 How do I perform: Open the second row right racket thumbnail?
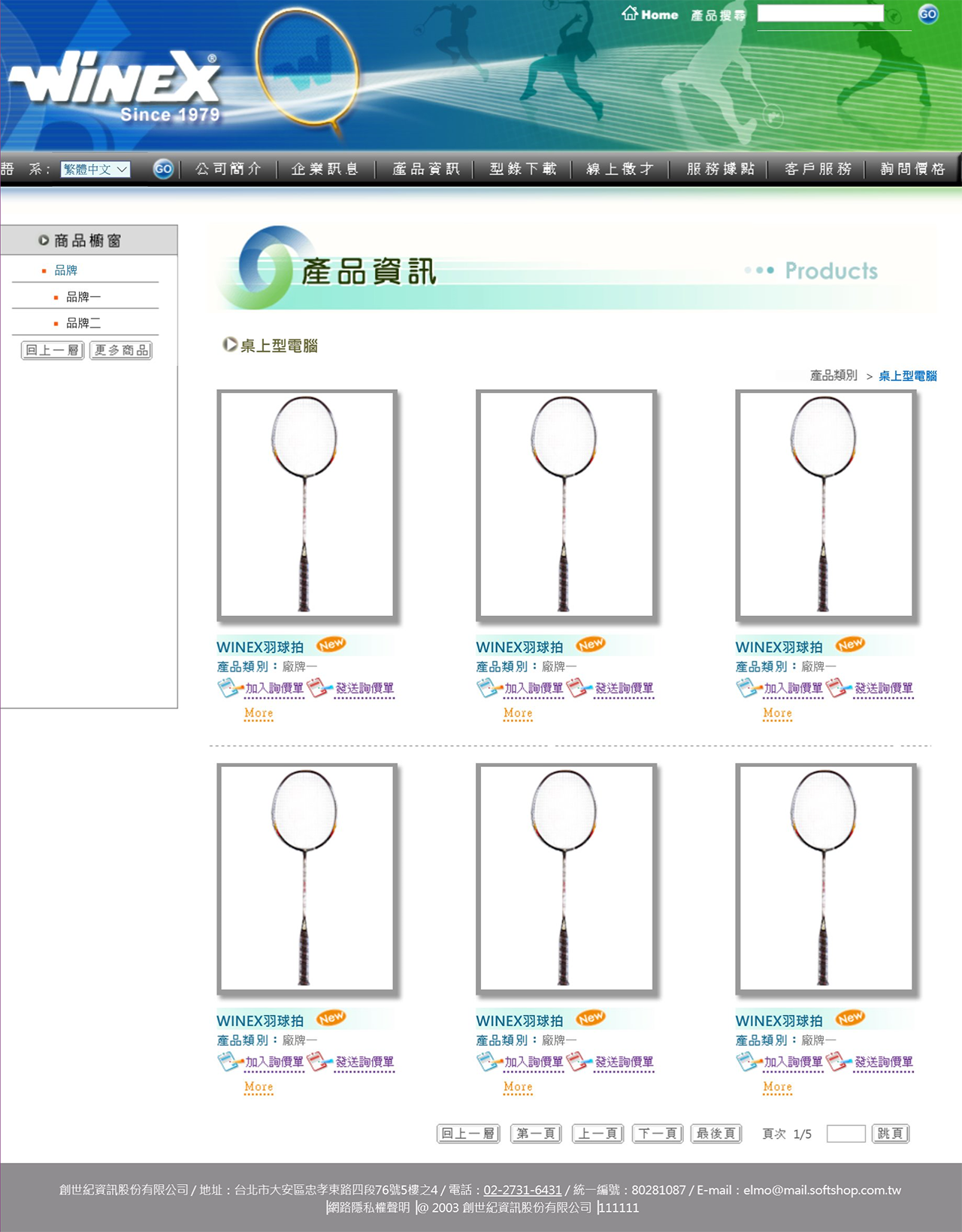[x=826, y=880]
